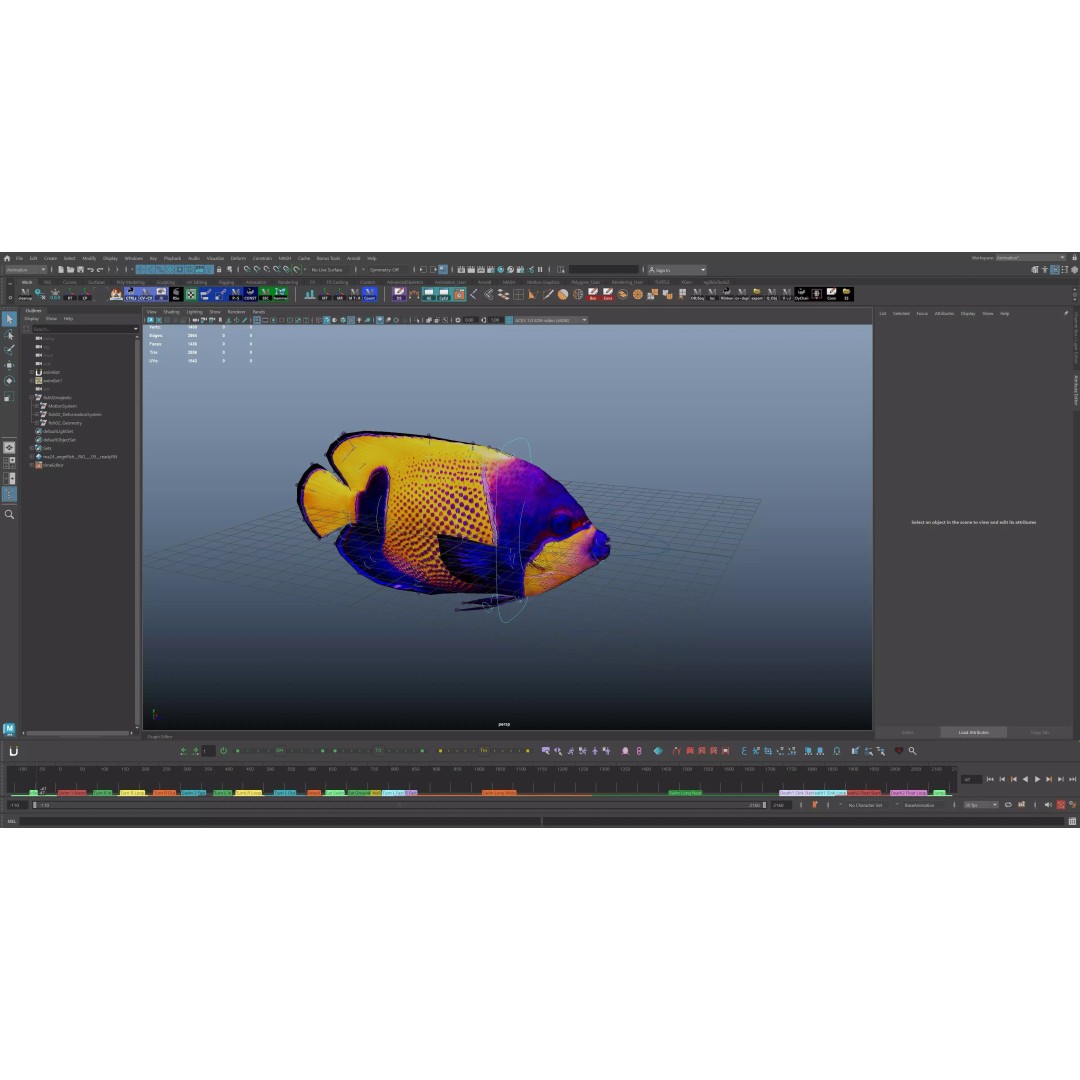Image resolution: width=1080 pixels, height=1080 pixels.
Task: Open the Outliner search filter dropdown arrow
Action: point(135,329)
